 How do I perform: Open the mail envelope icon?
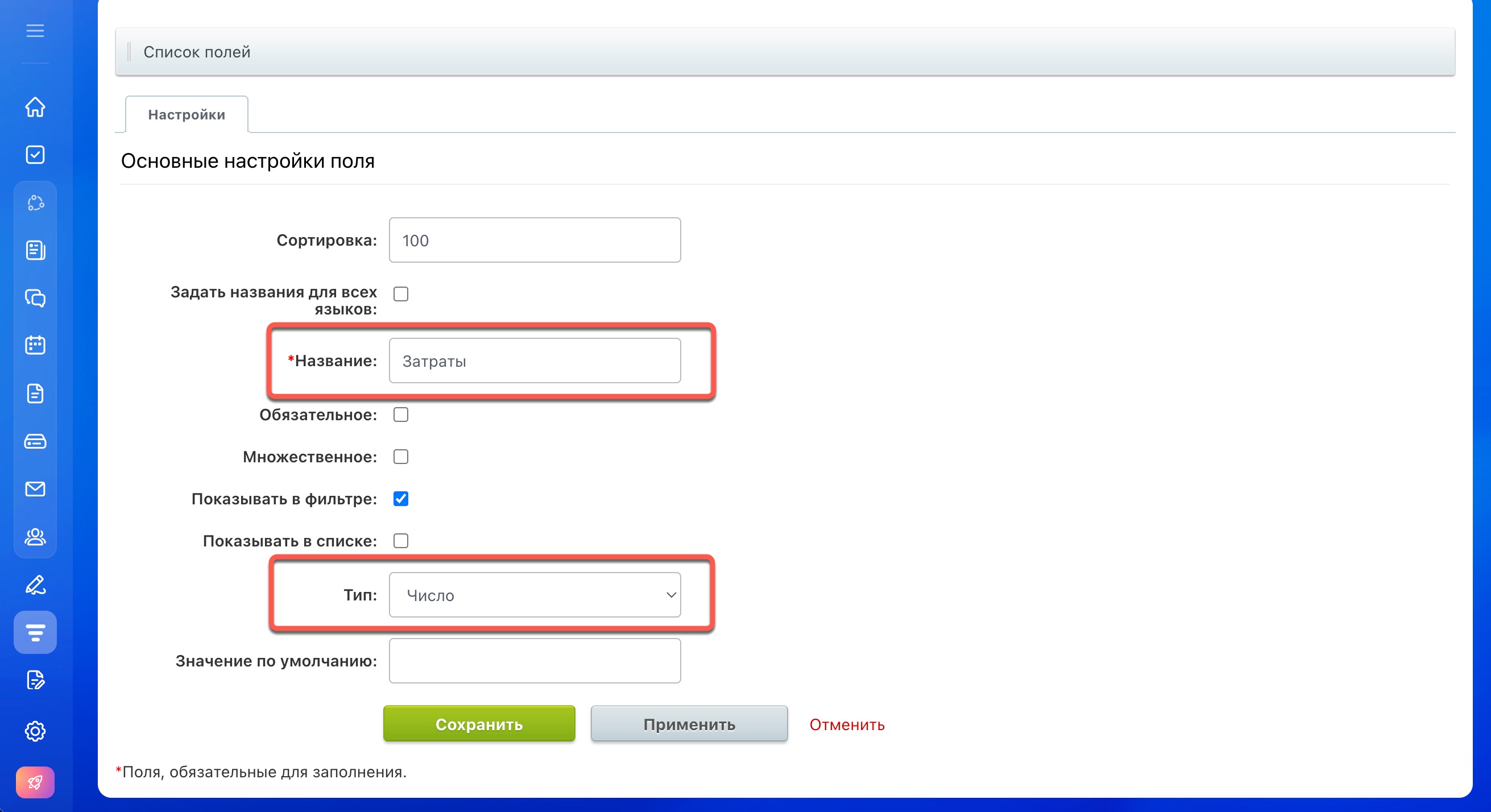(35, 489)
